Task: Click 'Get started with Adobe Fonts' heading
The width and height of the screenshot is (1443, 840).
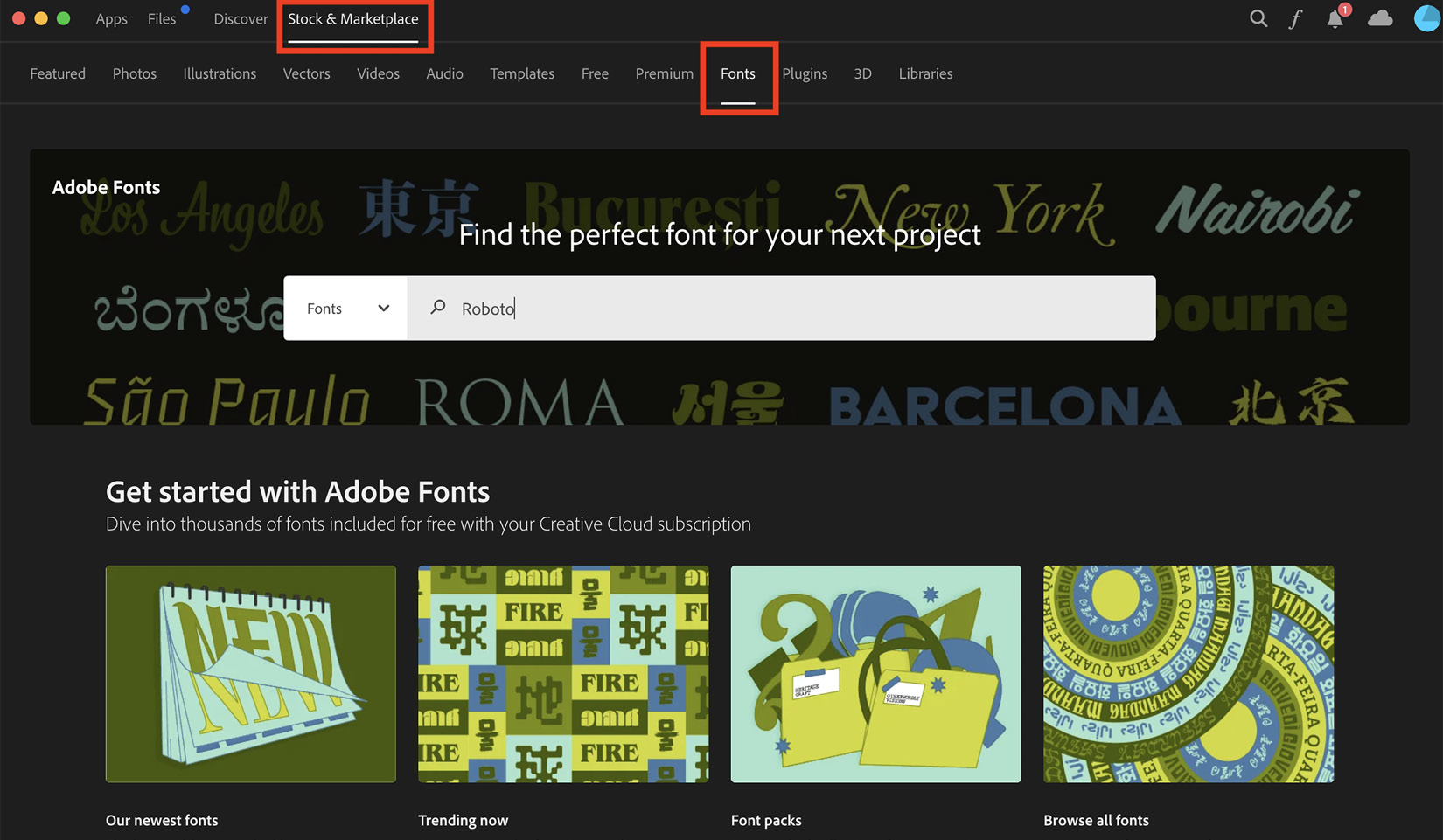Action: pyautogui.click(x=297, y=491)
